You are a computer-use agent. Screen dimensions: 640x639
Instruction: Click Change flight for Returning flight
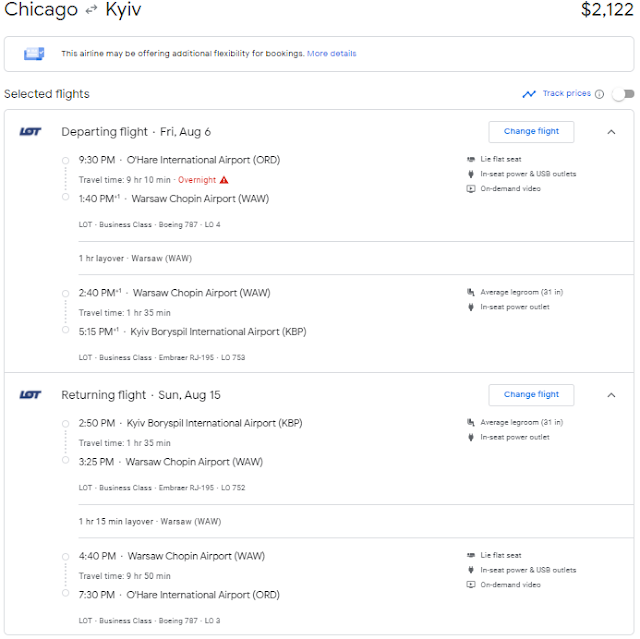(x=531, y=394)
